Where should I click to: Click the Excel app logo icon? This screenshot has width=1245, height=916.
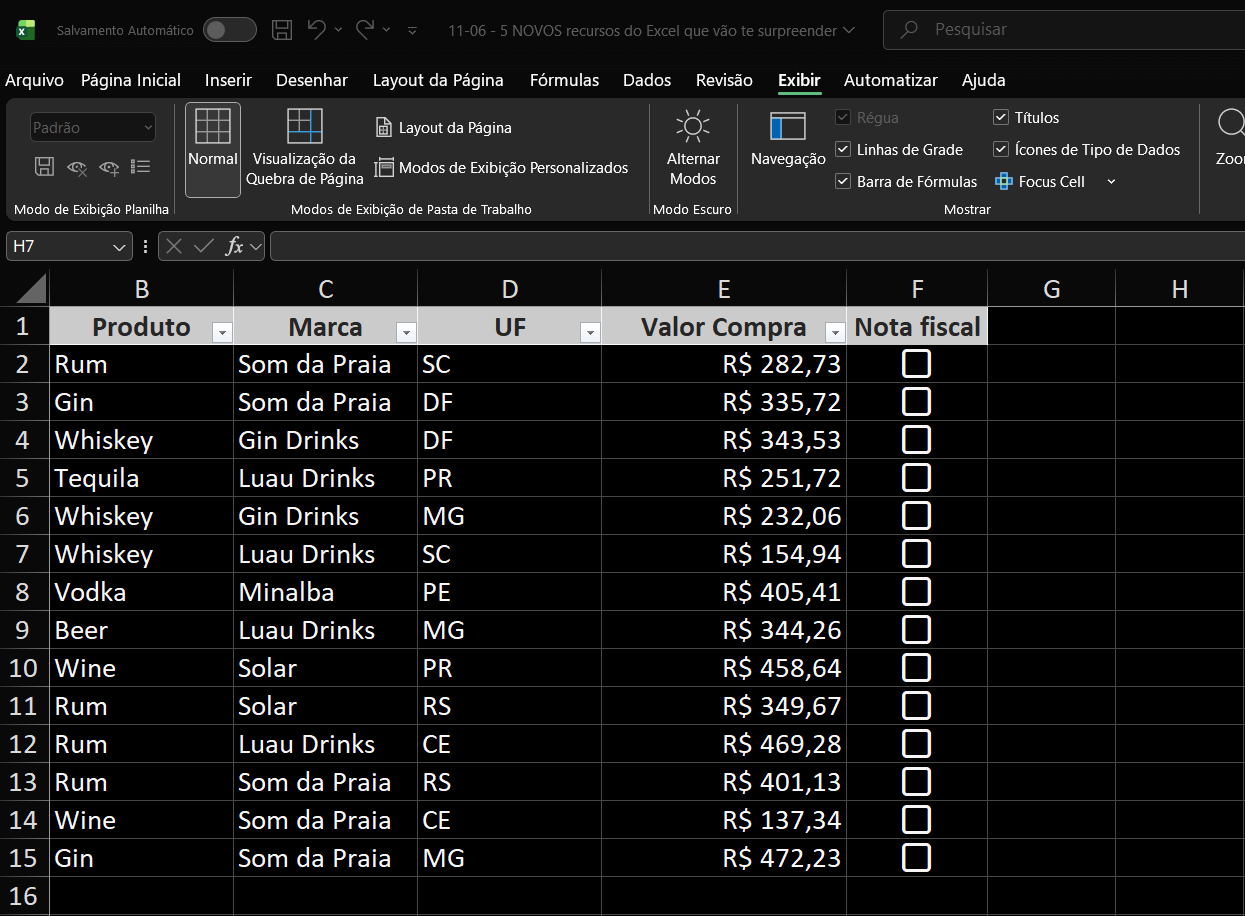coord(25,30)
